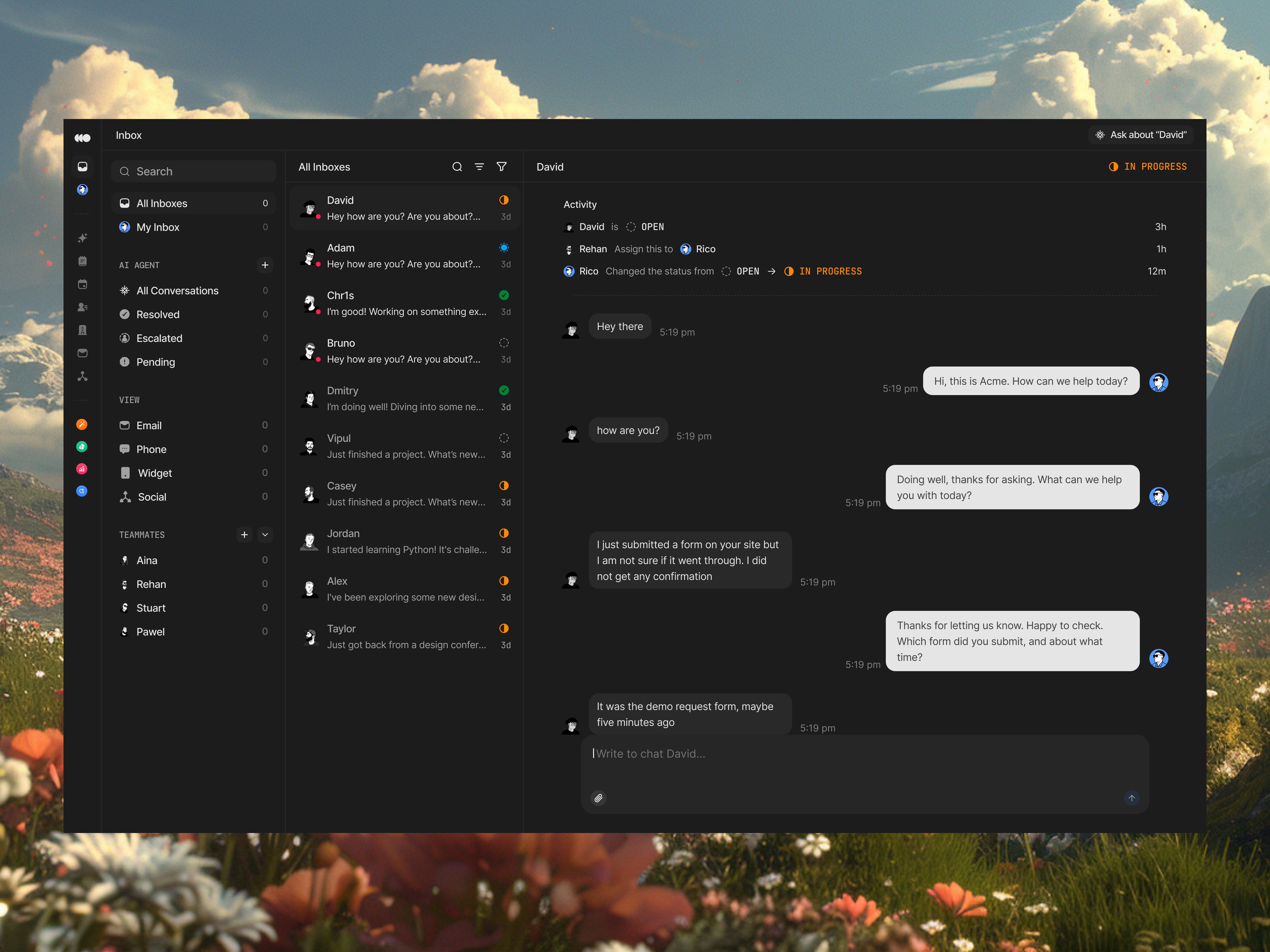Open the calendar icon in the left sidebar
Image resolution: width=1270 pixels, height=952 pixels.
(83, 284)
